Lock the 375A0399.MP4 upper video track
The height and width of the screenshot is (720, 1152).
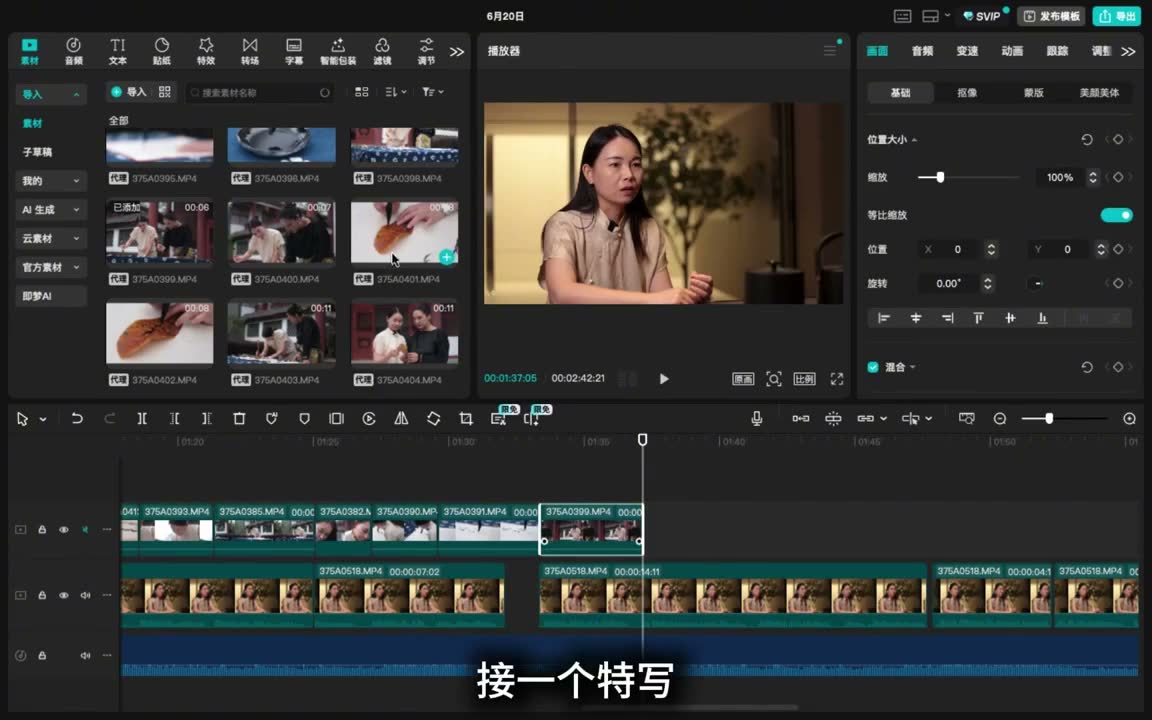coord(42,530)
